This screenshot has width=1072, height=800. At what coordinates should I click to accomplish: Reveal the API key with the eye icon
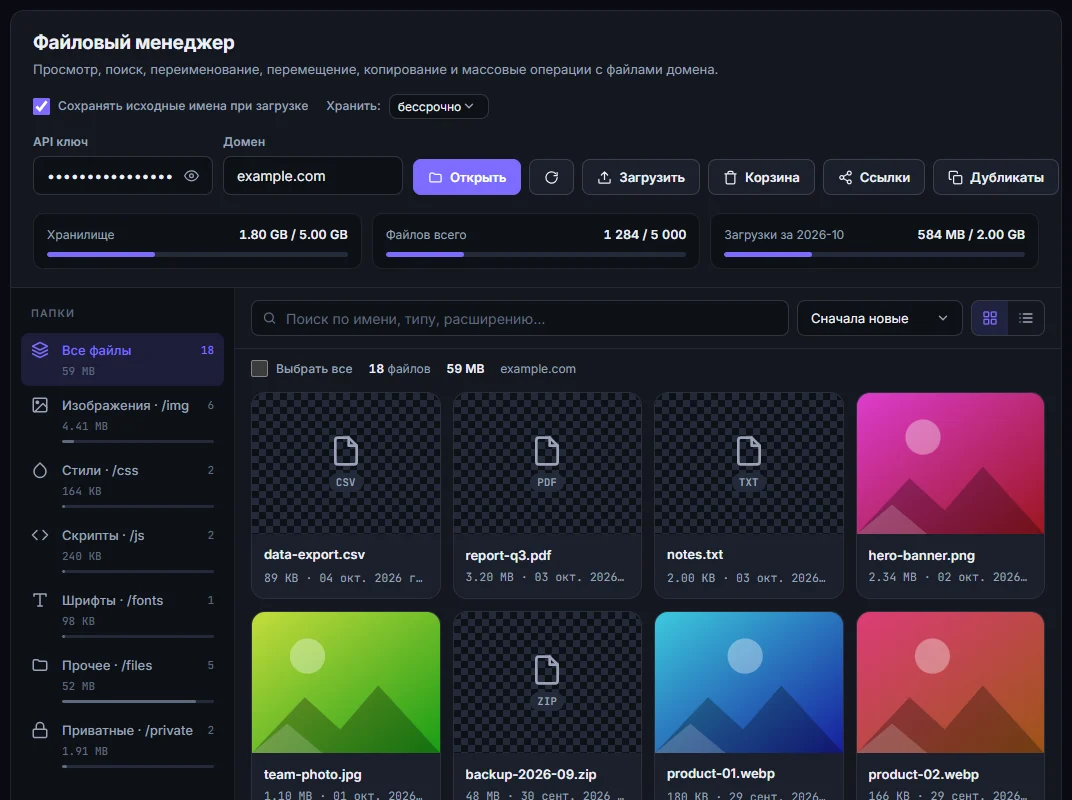[191, 176]
